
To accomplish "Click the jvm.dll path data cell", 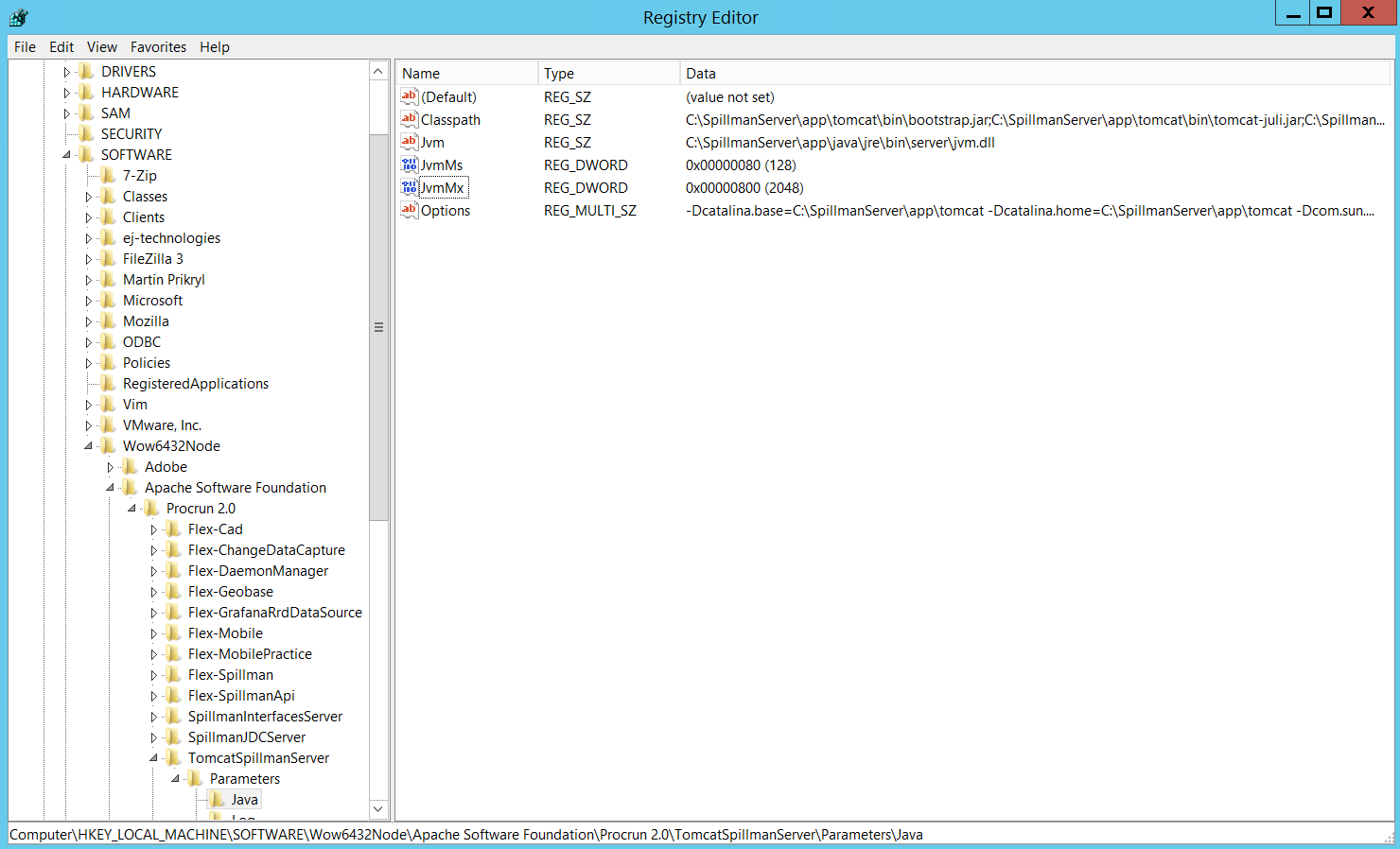I will pos(840,142).
